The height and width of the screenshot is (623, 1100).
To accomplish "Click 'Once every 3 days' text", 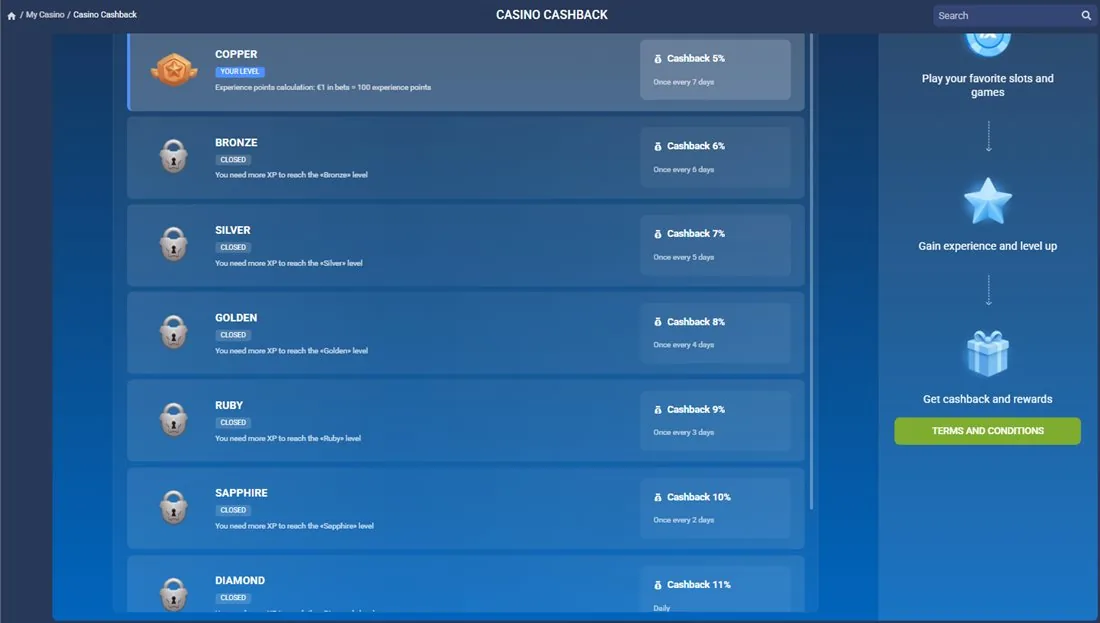I will coord(683,433).
